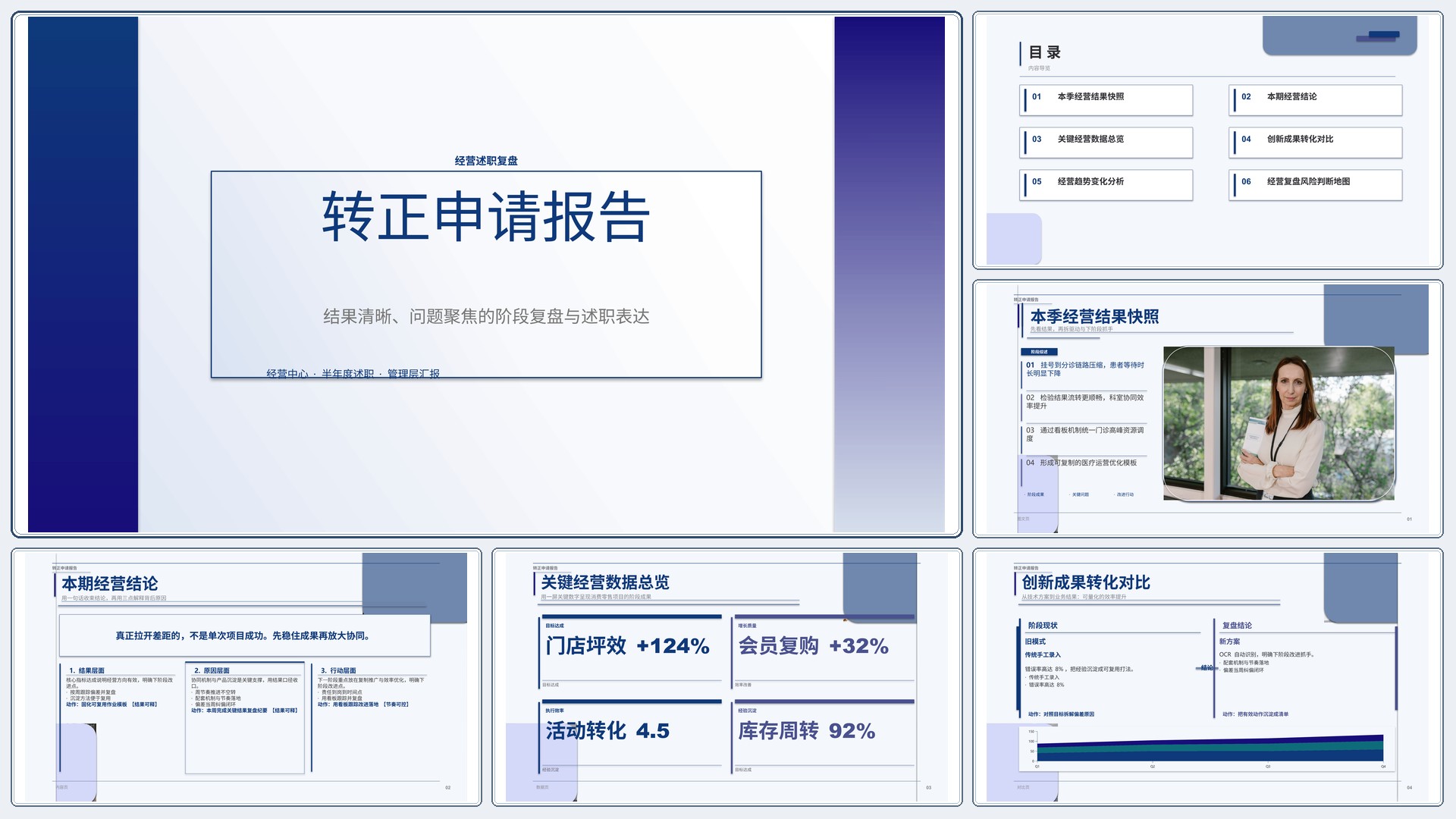The image size is (1456, 819).
Task: Click the 目录 heading text
Action: [x=1044, y=52]
